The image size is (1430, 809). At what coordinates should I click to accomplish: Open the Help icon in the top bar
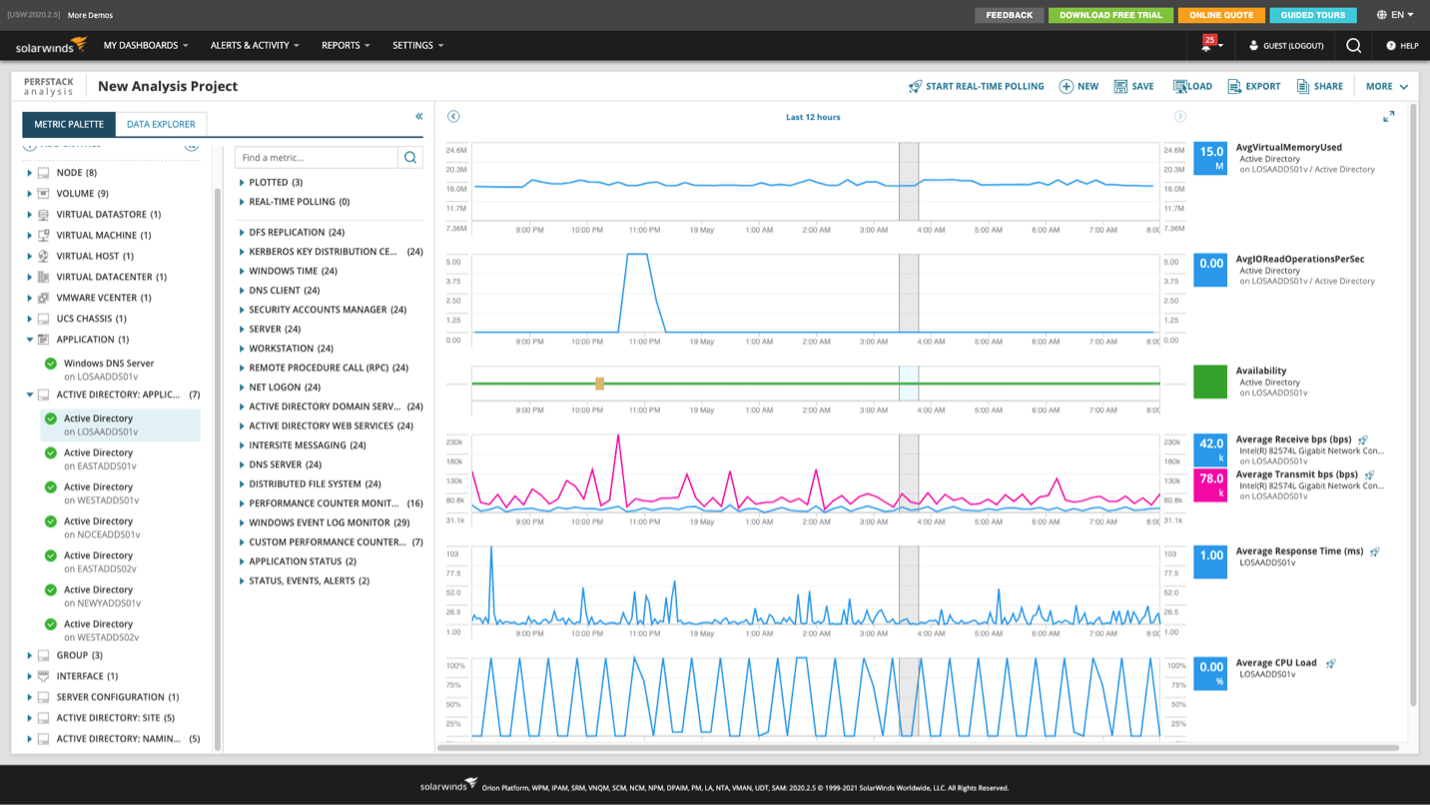[1390, 45]
